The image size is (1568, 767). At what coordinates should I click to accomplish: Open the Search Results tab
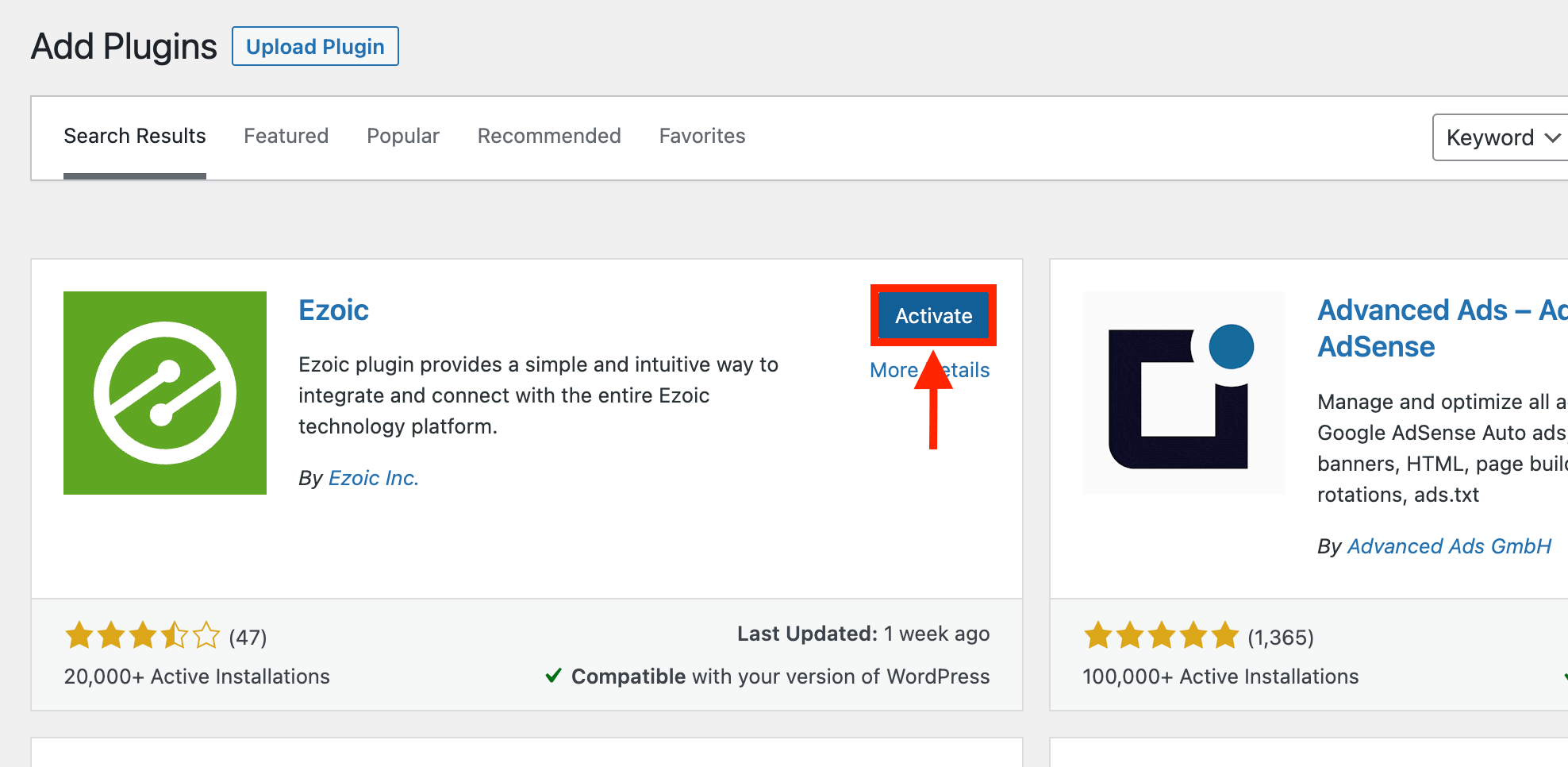tap(135, 136)
